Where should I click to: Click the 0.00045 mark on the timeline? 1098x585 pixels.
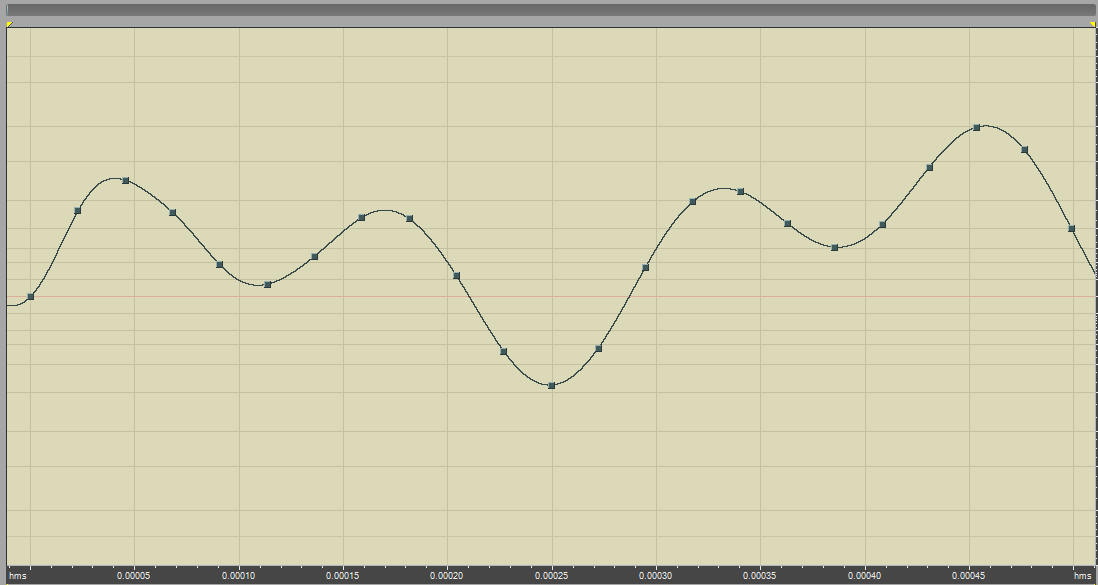[x=968, y=576]
